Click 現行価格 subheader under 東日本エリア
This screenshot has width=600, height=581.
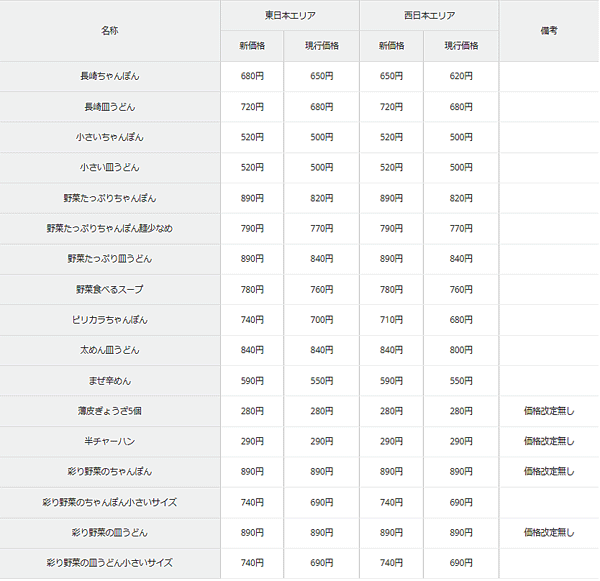(x=322, y=46)
